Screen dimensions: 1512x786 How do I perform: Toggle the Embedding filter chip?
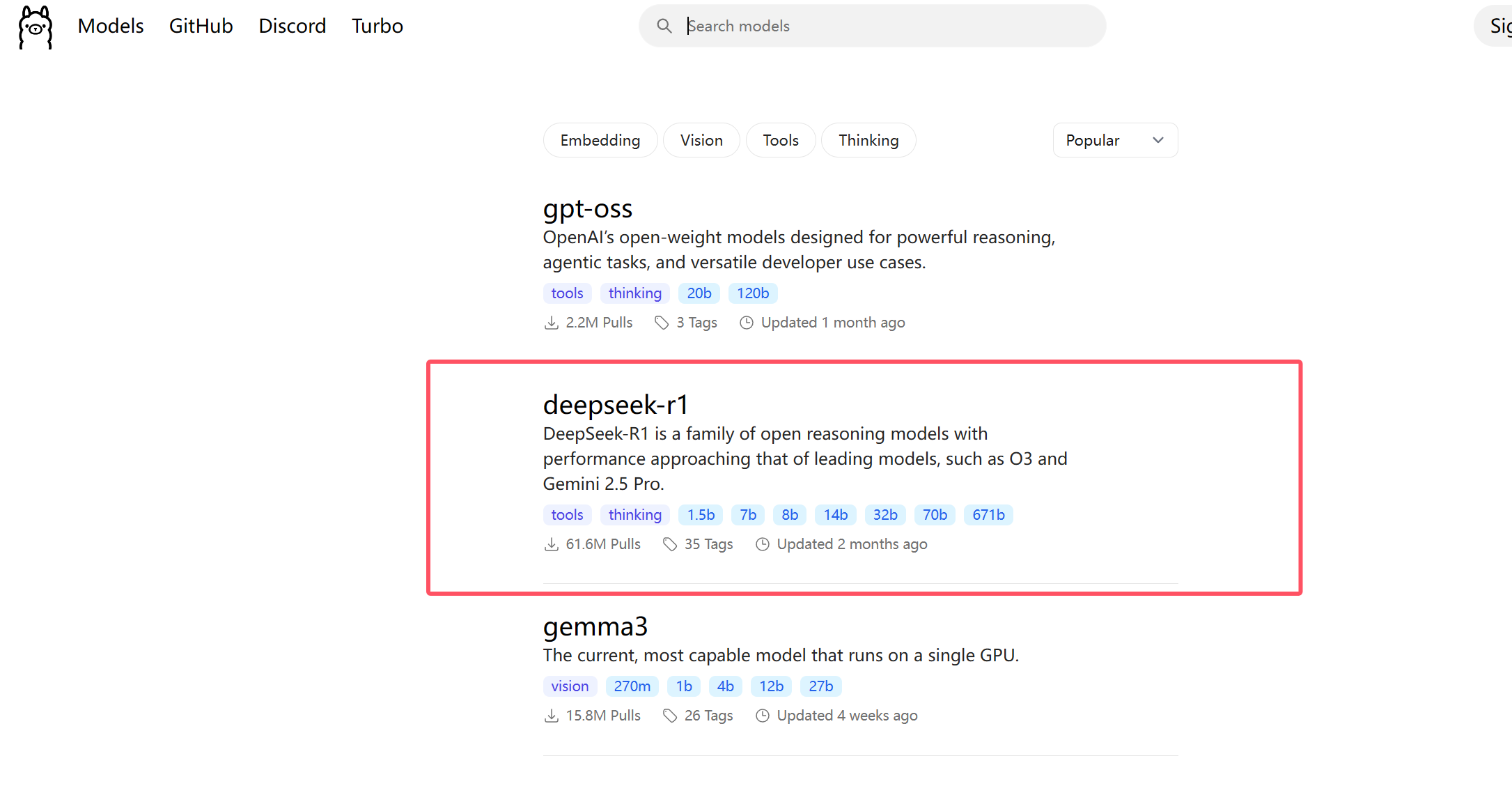pos(600,140)
